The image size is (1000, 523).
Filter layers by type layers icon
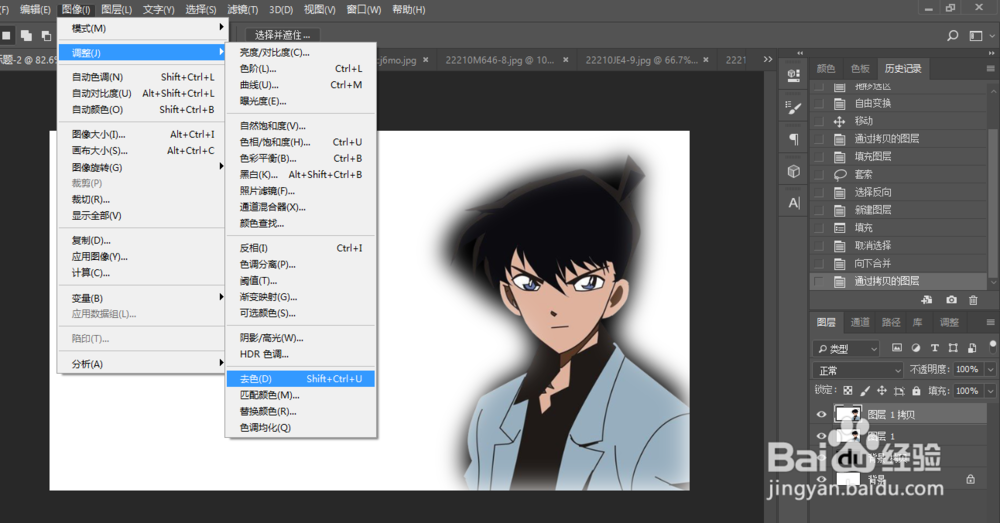pyautogui.click(x=934, y=348)
